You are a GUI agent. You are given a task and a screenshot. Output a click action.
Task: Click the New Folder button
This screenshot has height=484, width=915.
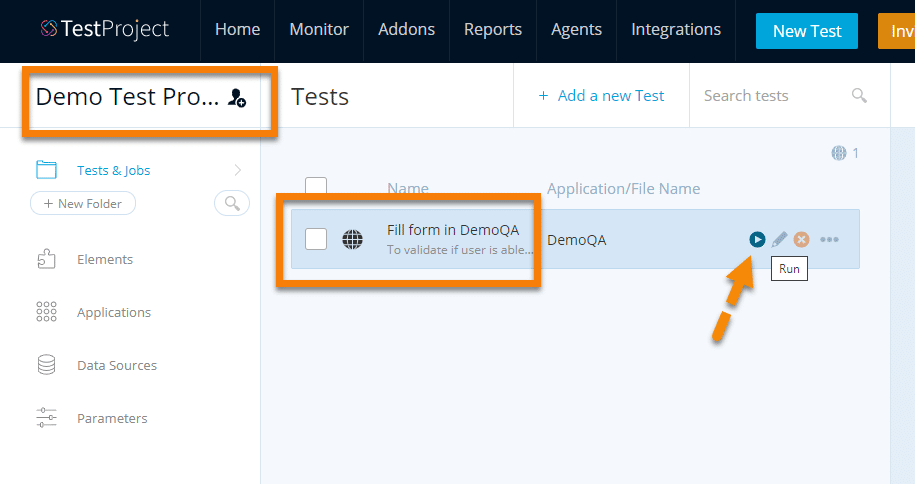coord(83,203)
